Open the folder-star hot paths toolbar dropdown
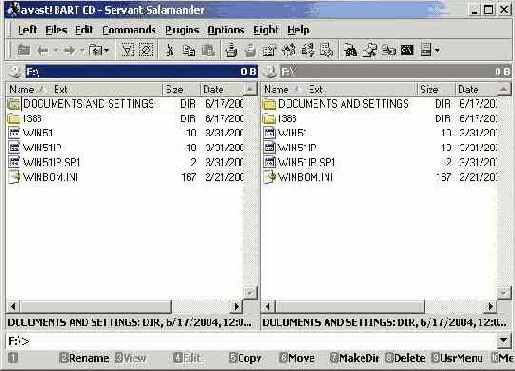515x371 pixels. pyautogui.click(x=99, y=51)
